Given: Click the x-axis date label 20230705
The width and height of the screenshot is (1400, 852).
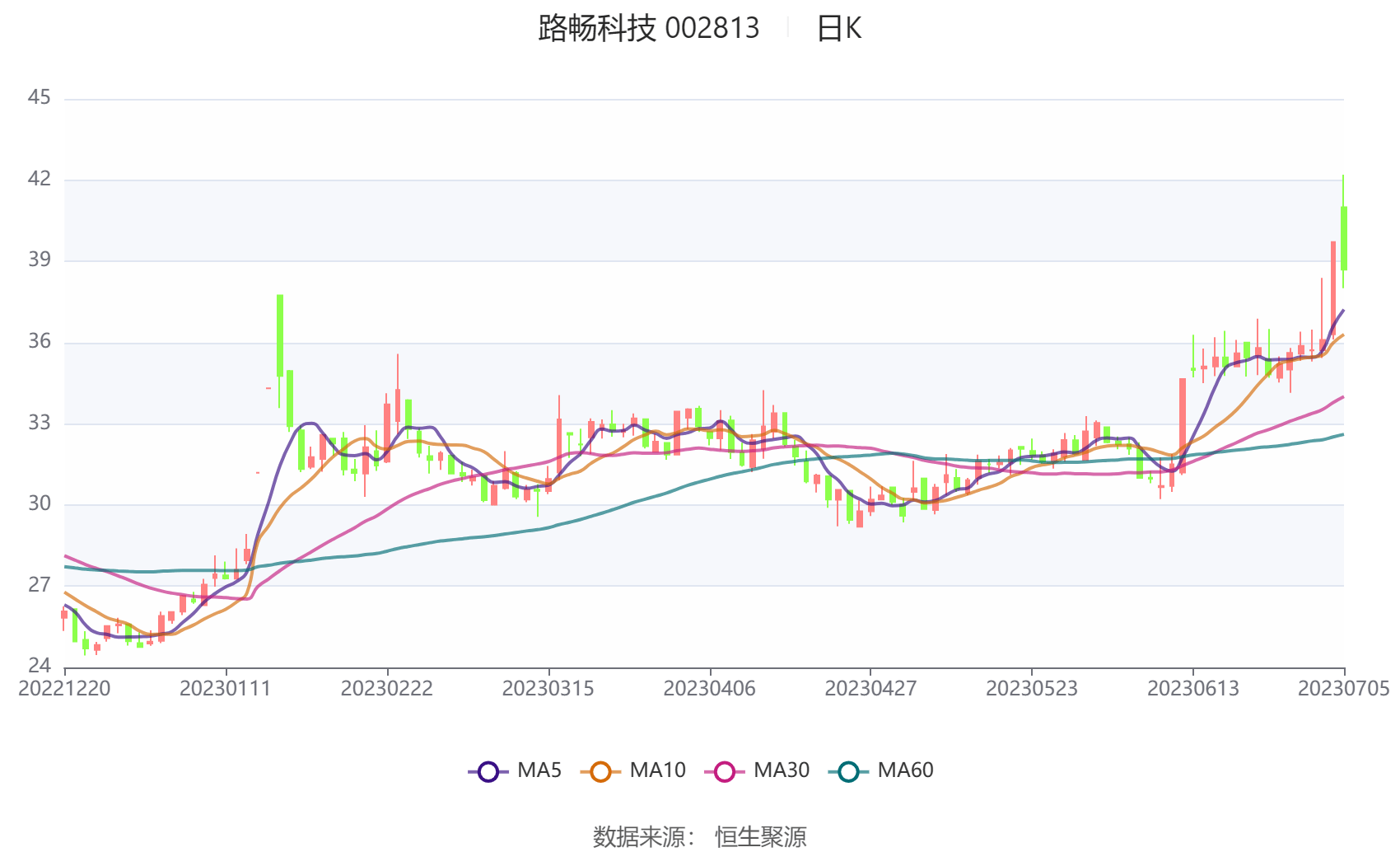Looking at the screenshot, I should click(x=1344, y=689).
